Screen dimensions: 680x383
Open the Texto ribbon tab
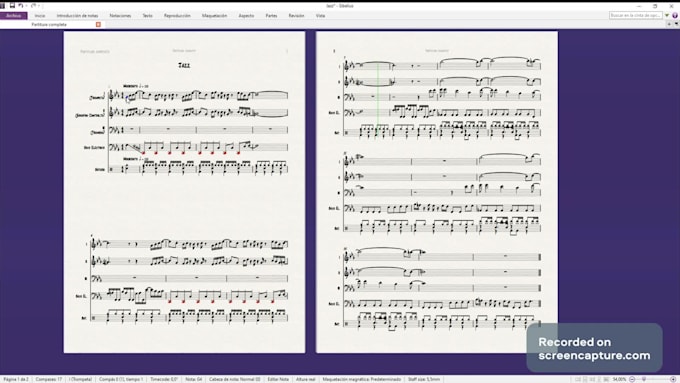coord(148,16)
